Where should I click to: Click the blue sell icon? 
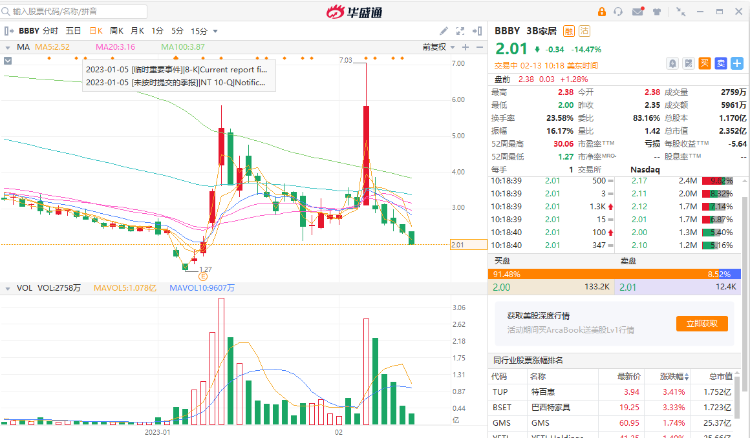point(721,63)
